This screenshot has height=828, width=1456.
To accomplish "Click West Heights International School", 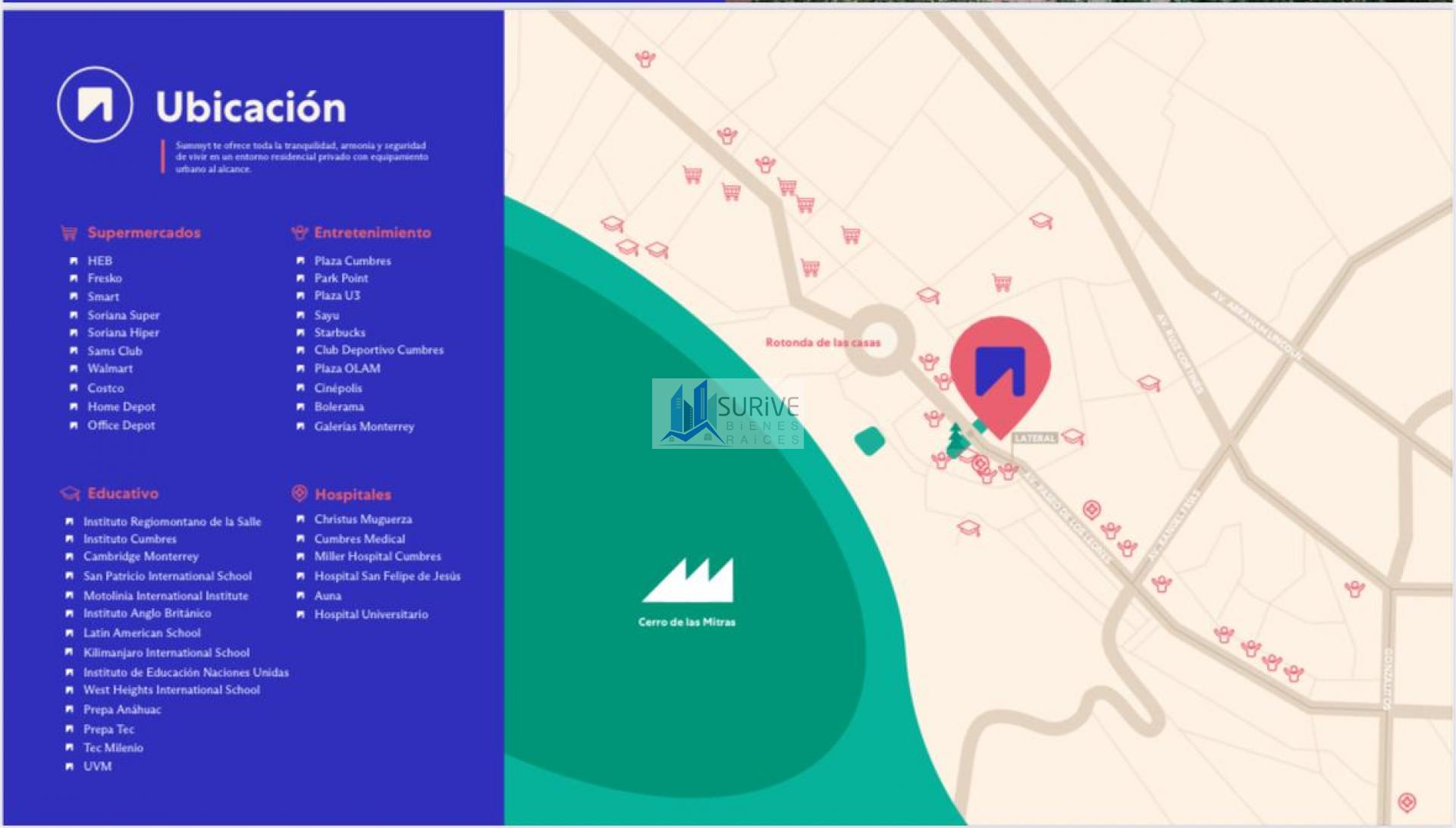I will coord(171,690).
